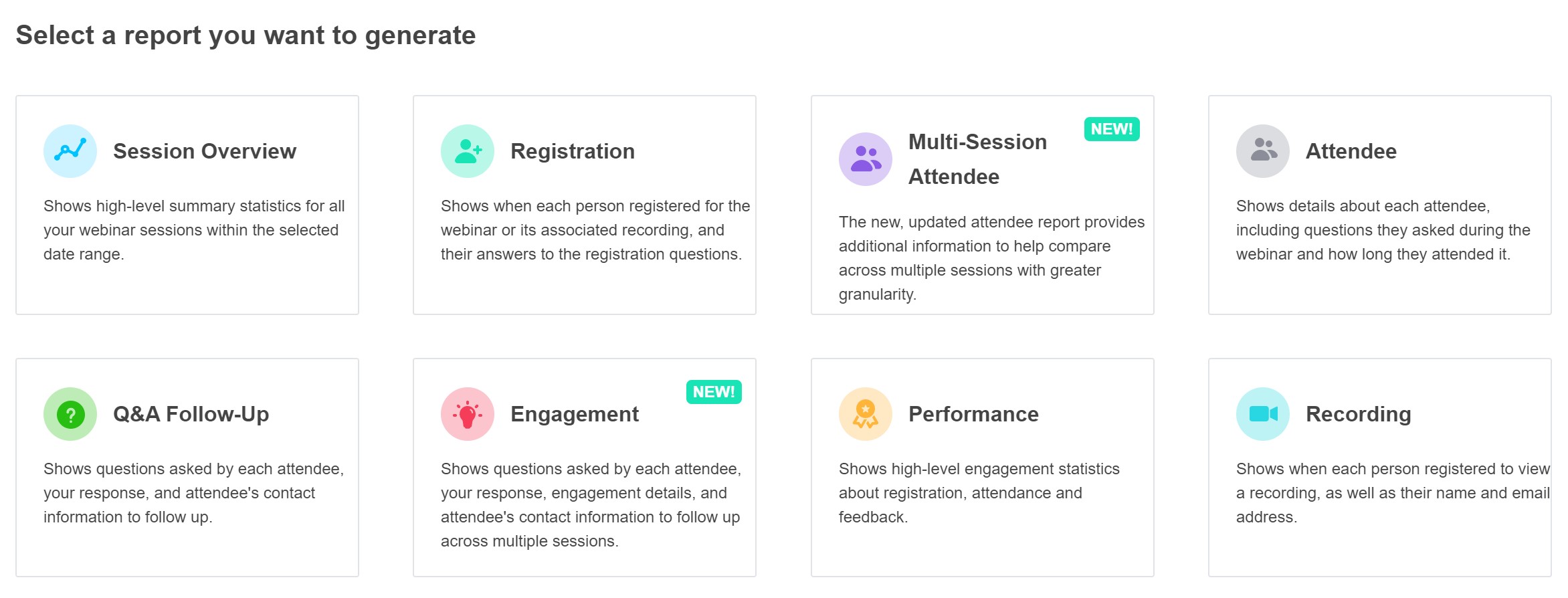The height and width of the screenshot is (598, 1568).
Task: Click the Multi-Session Attendee group icon
Action: (865, 159)
